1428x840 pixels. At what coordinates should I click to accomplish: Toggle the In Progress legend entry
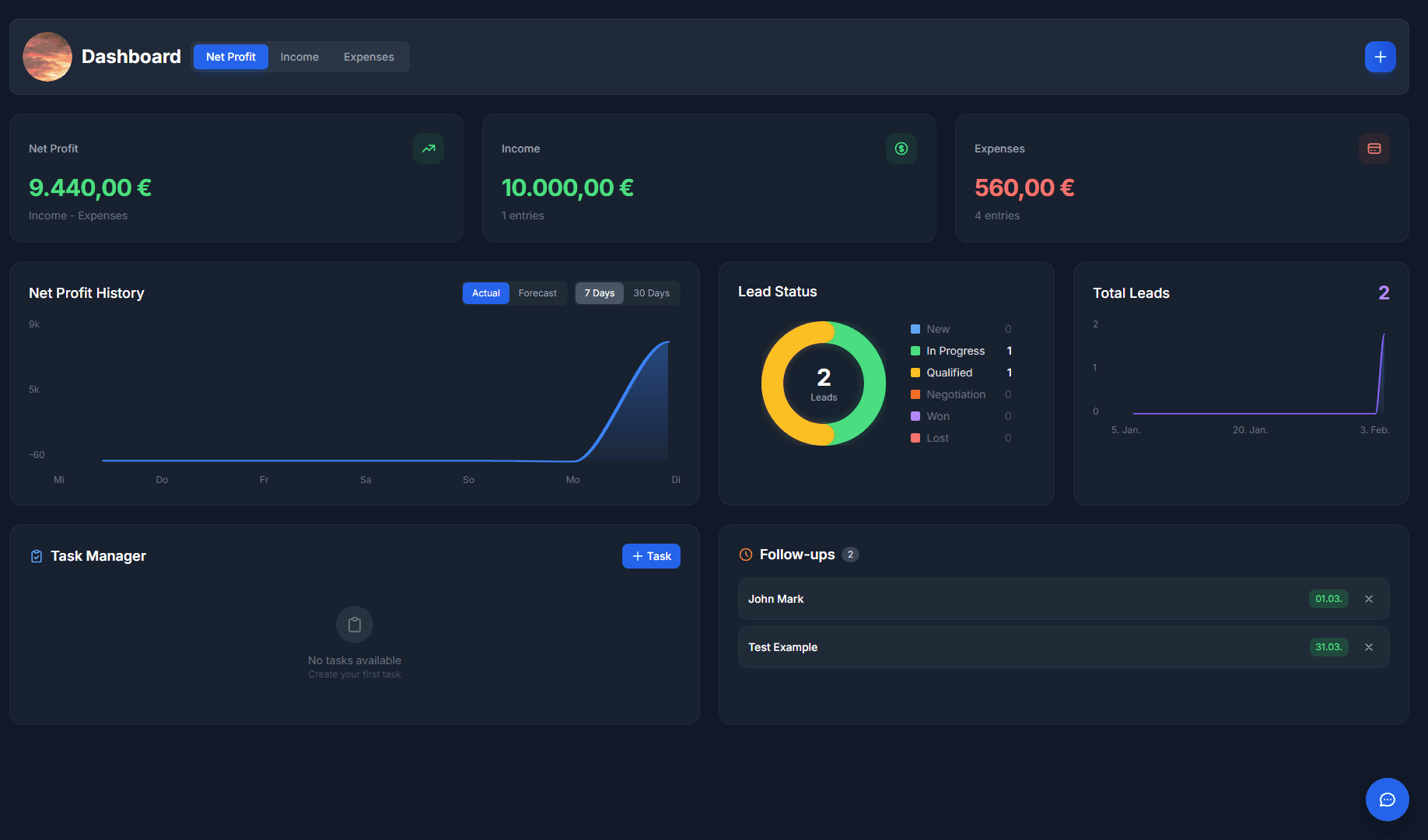pyautogui.click(x=955, y=351)
